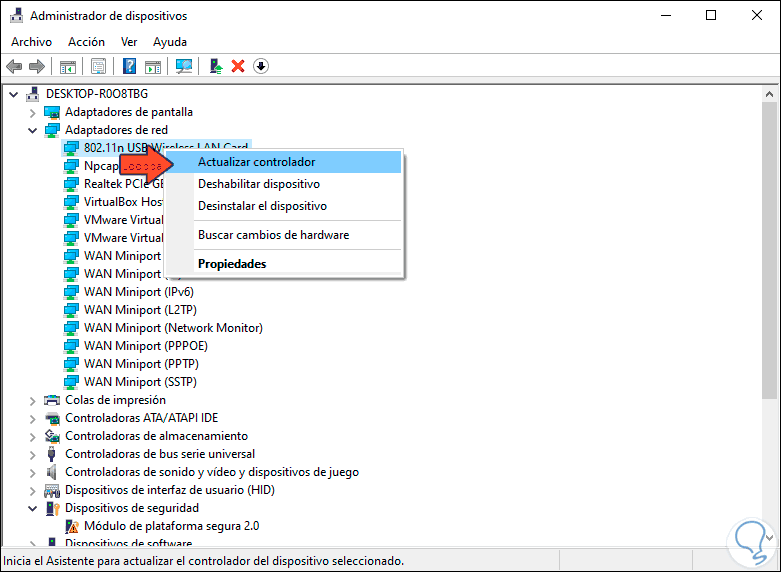Open the Ayuda menu
Viewport: 781px width, 572px height.
[x=170, y=42]
